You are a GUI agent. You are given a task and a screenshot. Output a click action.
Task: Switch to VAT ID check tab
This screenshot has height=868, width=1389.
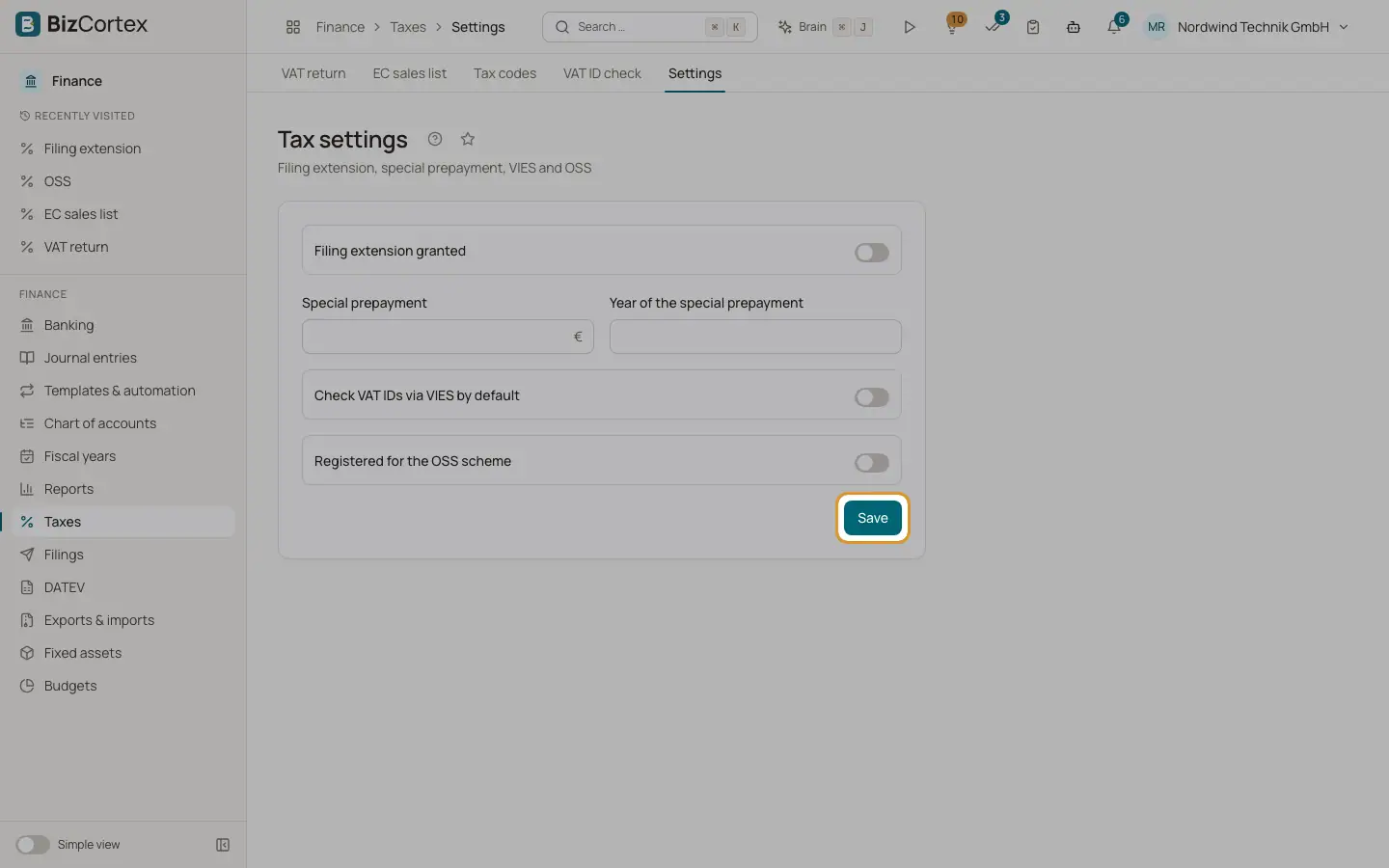(602, 73)
